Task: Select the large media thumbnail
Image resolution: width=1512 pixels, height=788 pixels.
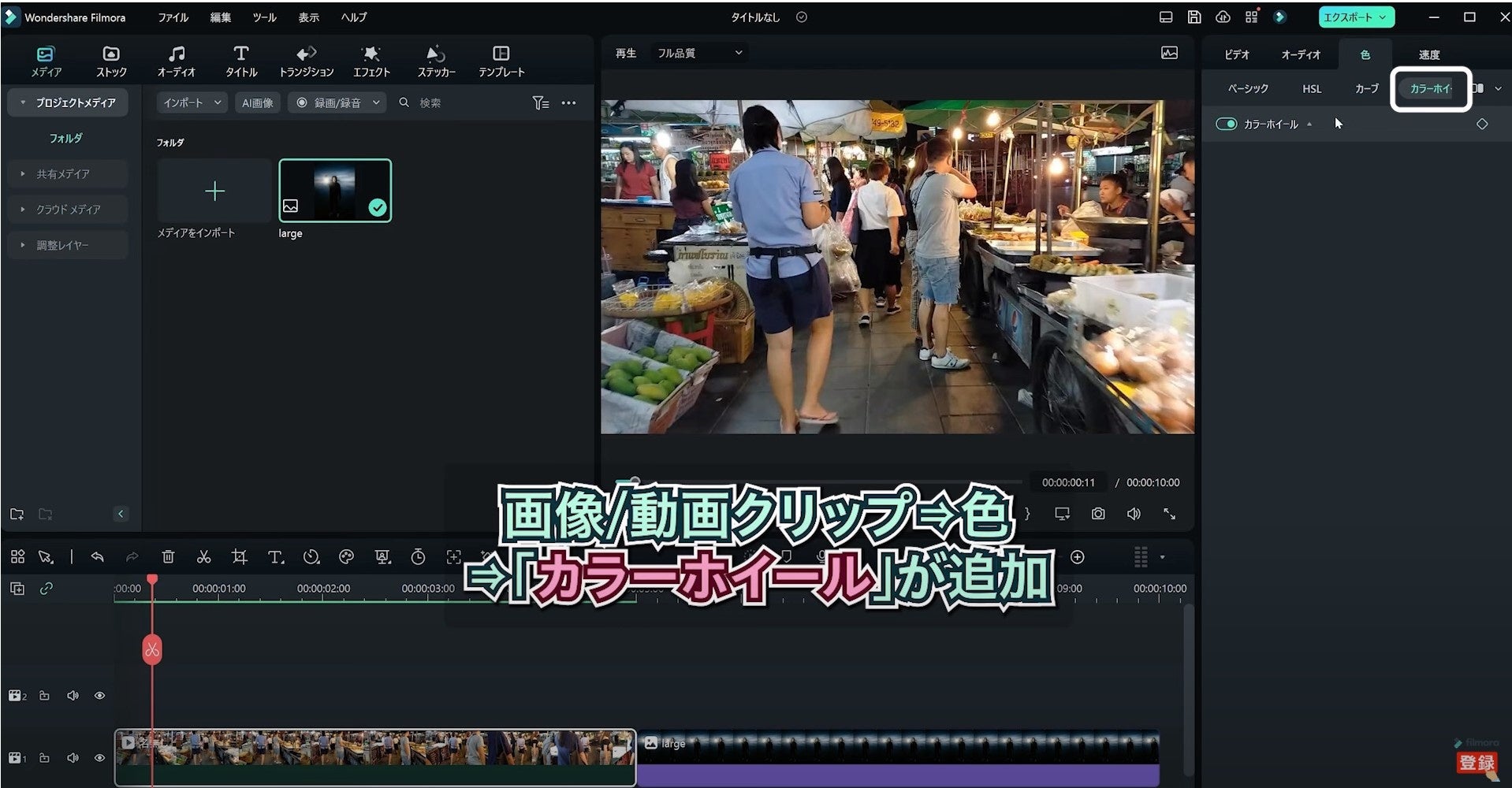Action: [x=335, y=191]
